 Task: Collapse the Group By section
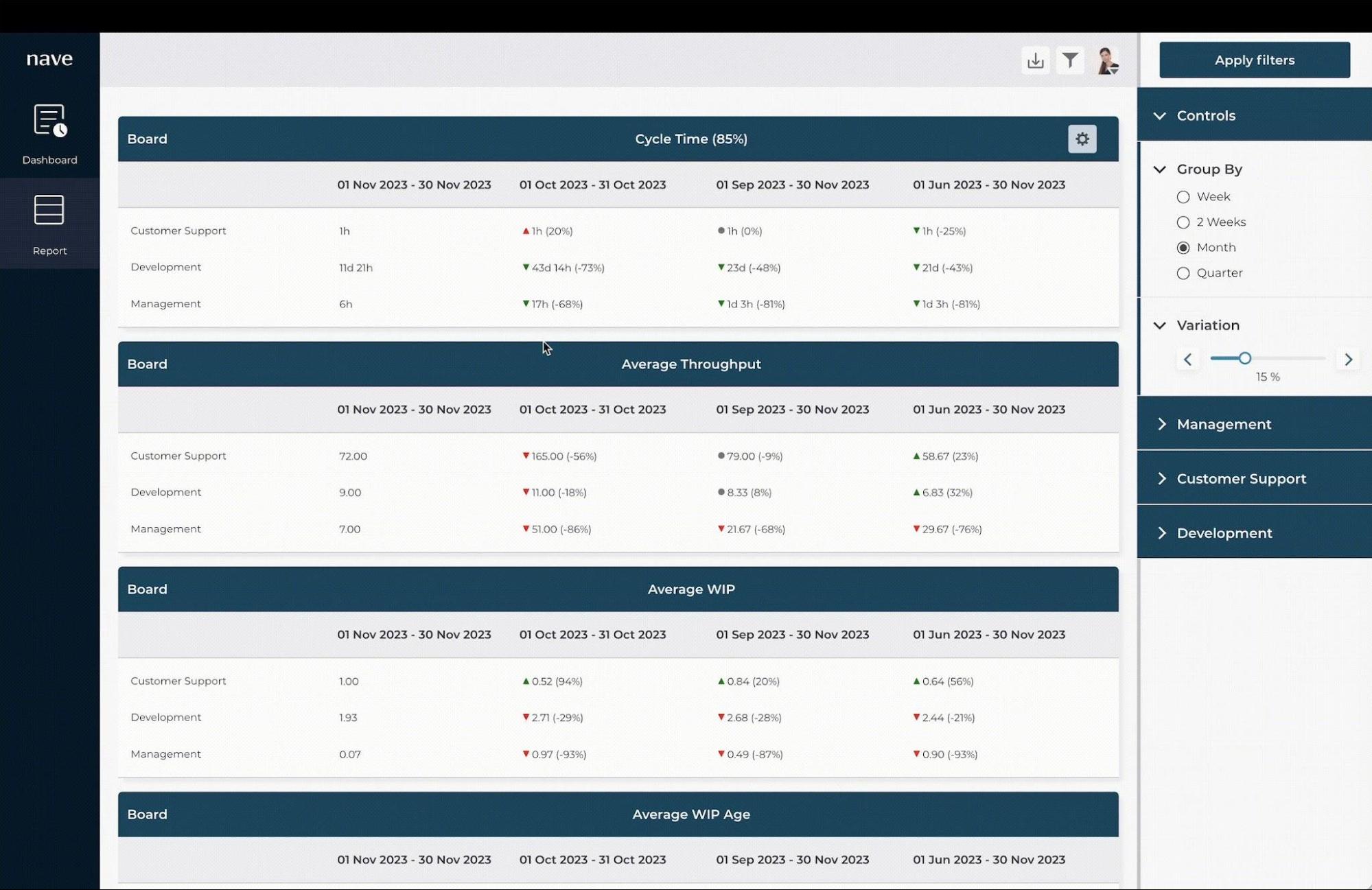(1160, 169)
